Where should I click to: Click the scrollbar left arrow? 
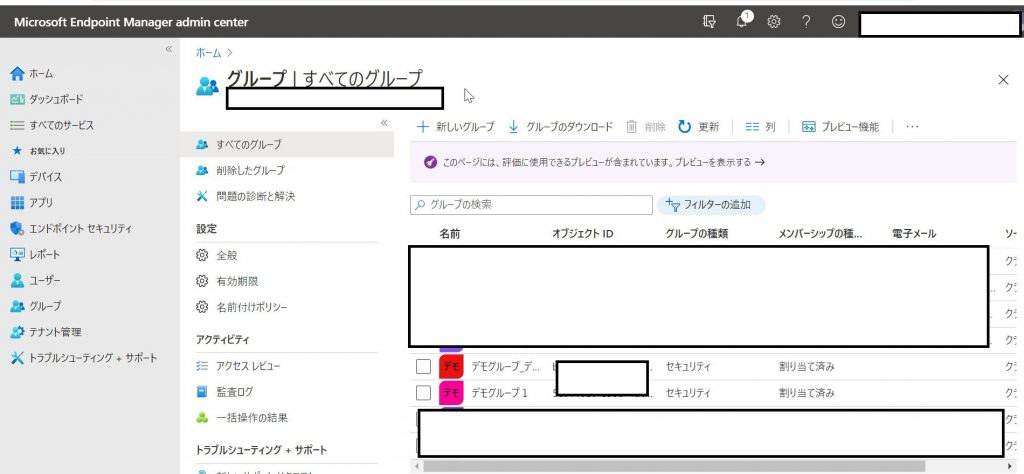click(415, 466)
